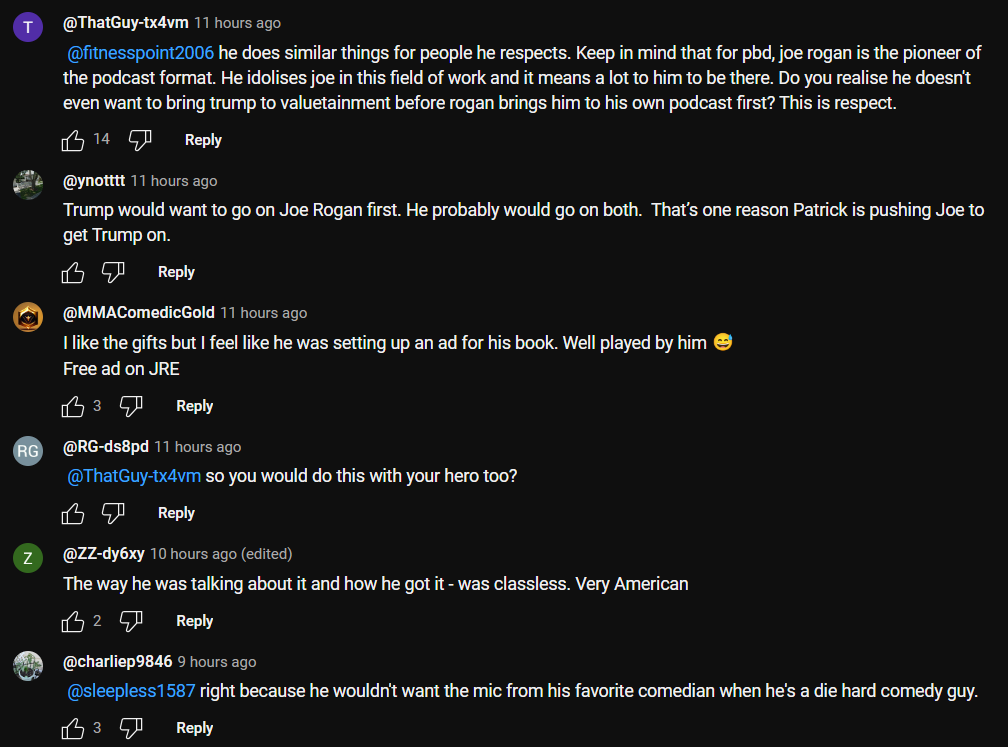The width and height of the screenshot is (1008, 747).
Task: Dislike the comment by @charliep9846
Action: (131, 729)
